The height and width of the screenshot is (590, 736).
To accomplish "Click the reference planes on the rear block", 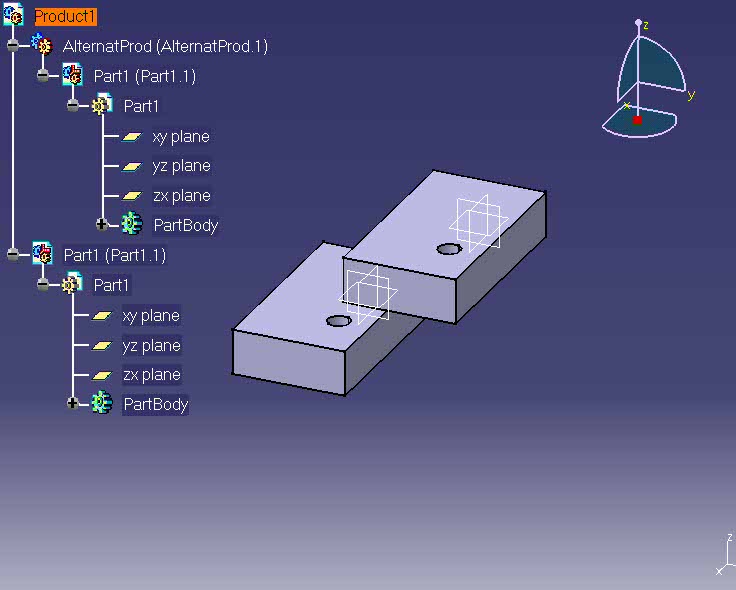I will pos(478,222).
